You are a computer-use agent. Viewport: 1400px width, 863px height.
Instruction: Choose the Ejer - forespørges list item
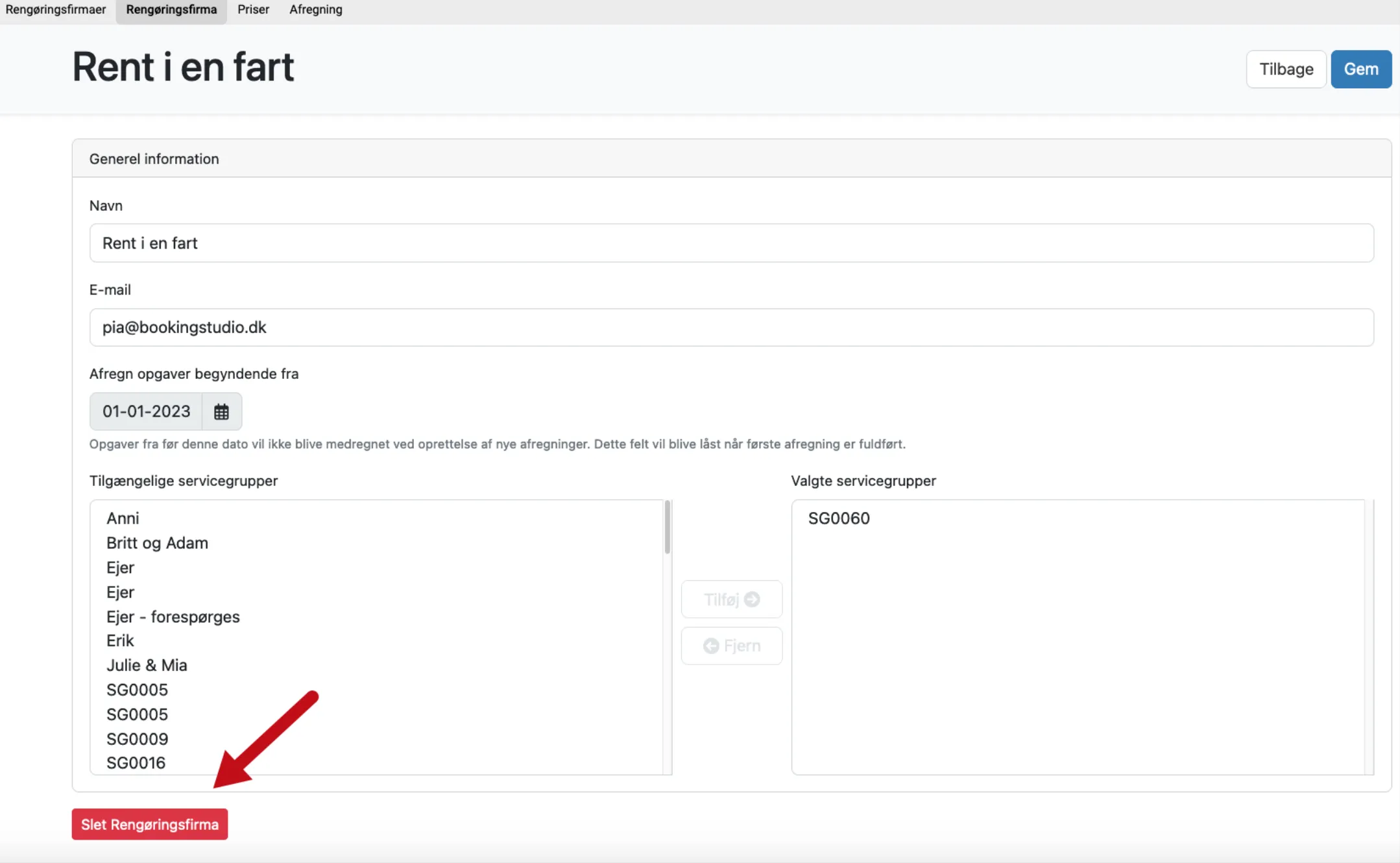point(173,616)
